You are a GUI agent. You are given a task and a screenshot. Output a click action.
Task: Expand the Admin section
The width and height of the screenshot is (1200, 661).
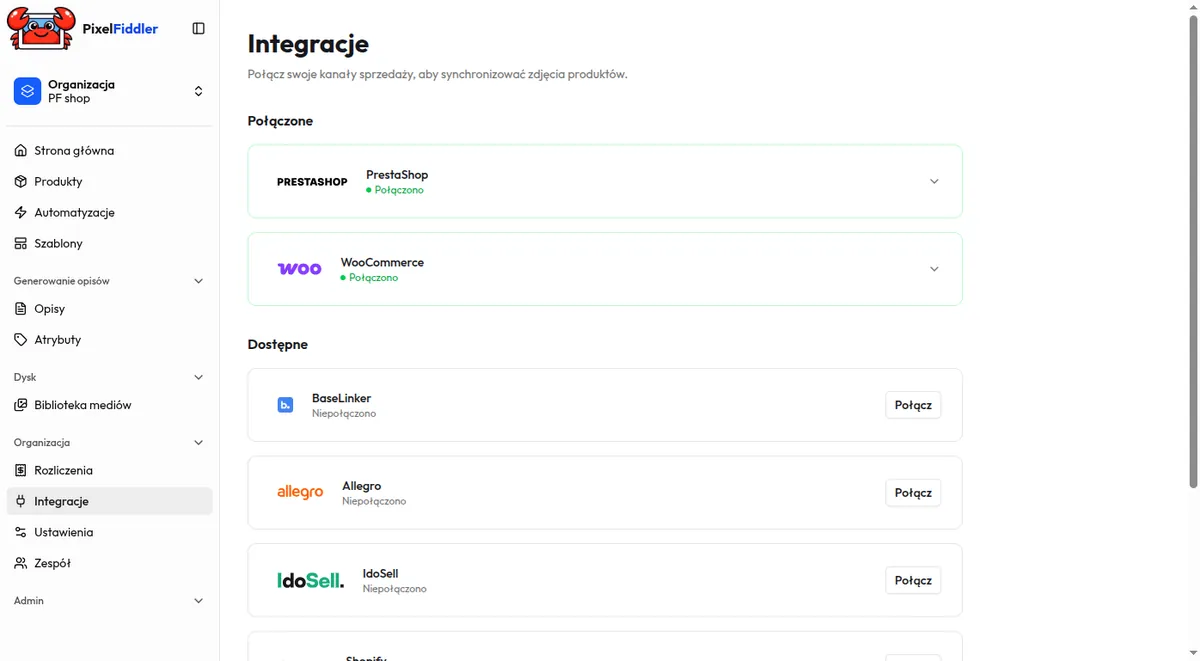pyautogui.click(x=198, y=601)
